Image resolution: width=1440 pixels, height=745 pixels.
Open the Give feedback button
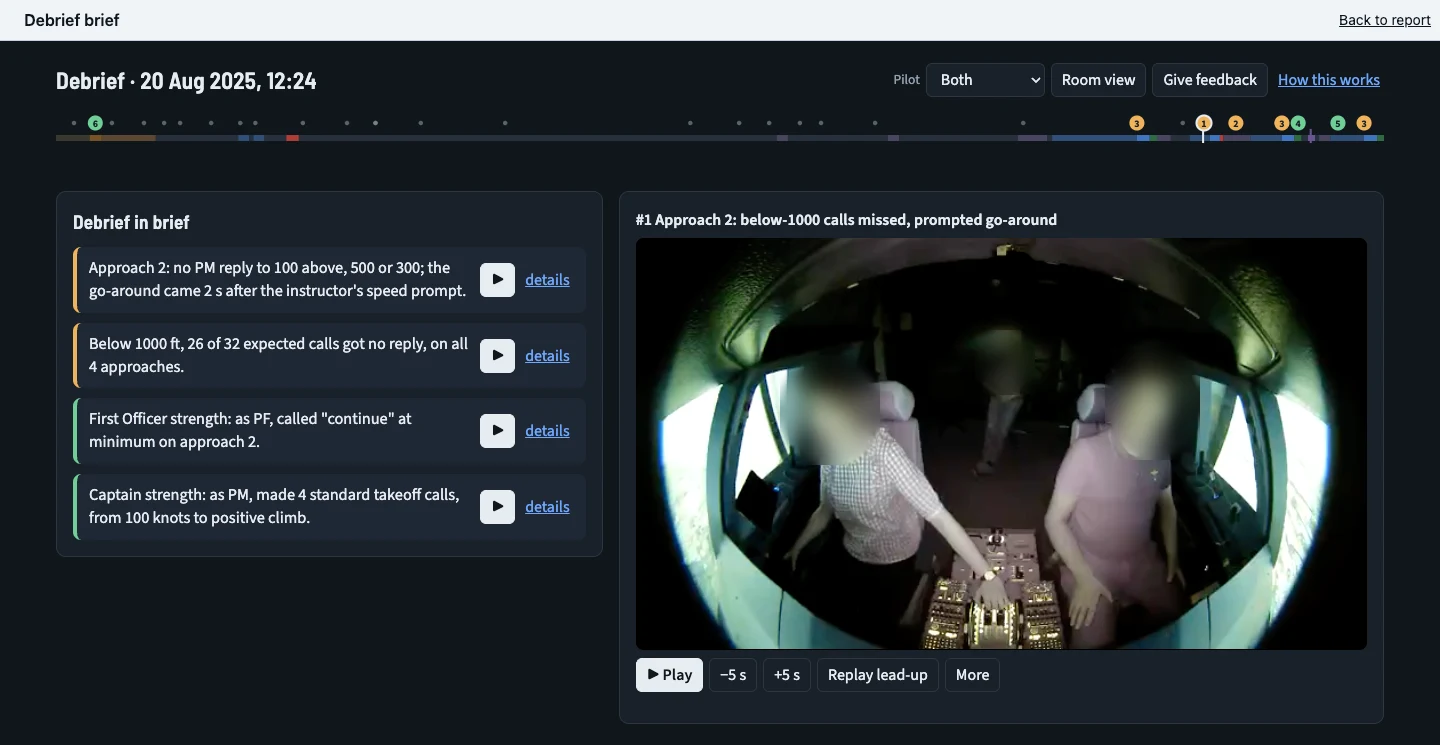click(x=1210, y=80)
